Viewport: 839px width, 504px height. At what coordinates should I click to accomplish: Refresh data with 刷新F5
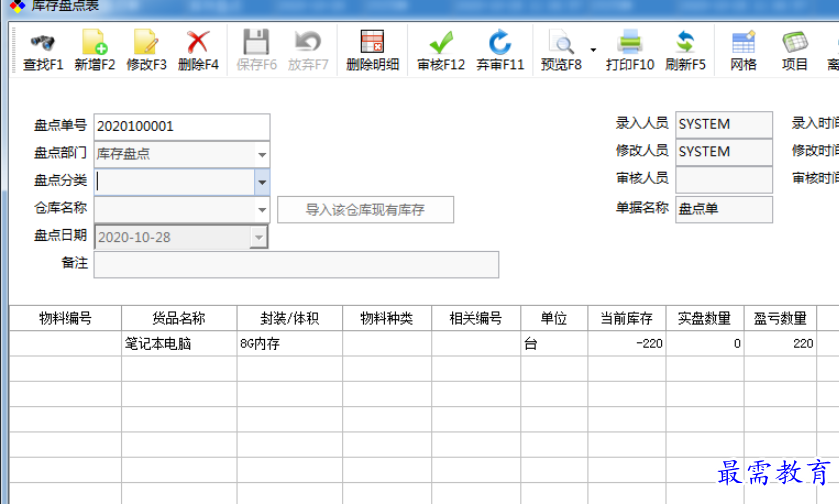click(685, 51)
